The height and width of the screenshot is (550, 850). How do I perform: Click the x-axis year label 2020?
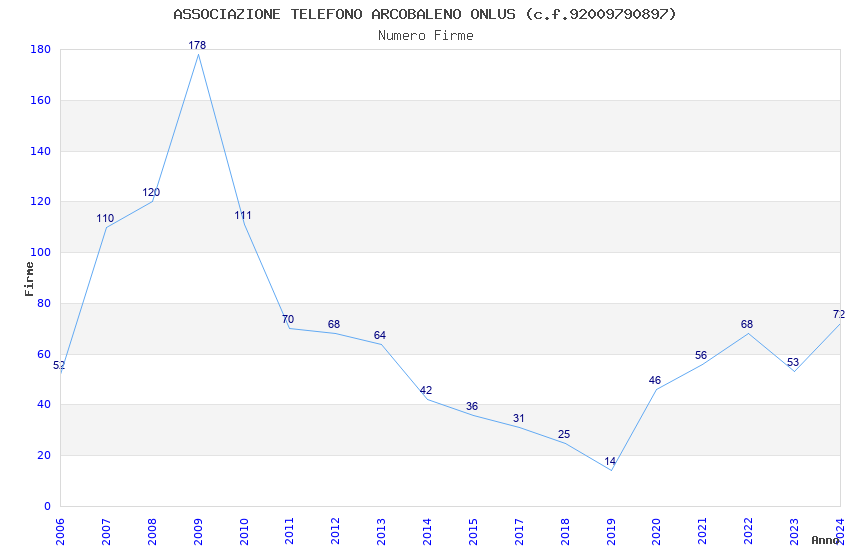[656, 531]
